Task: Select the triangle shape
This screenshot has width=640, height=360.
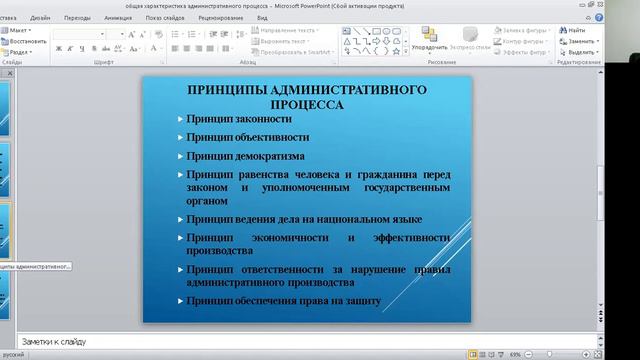Action: (x=347, y=41)
